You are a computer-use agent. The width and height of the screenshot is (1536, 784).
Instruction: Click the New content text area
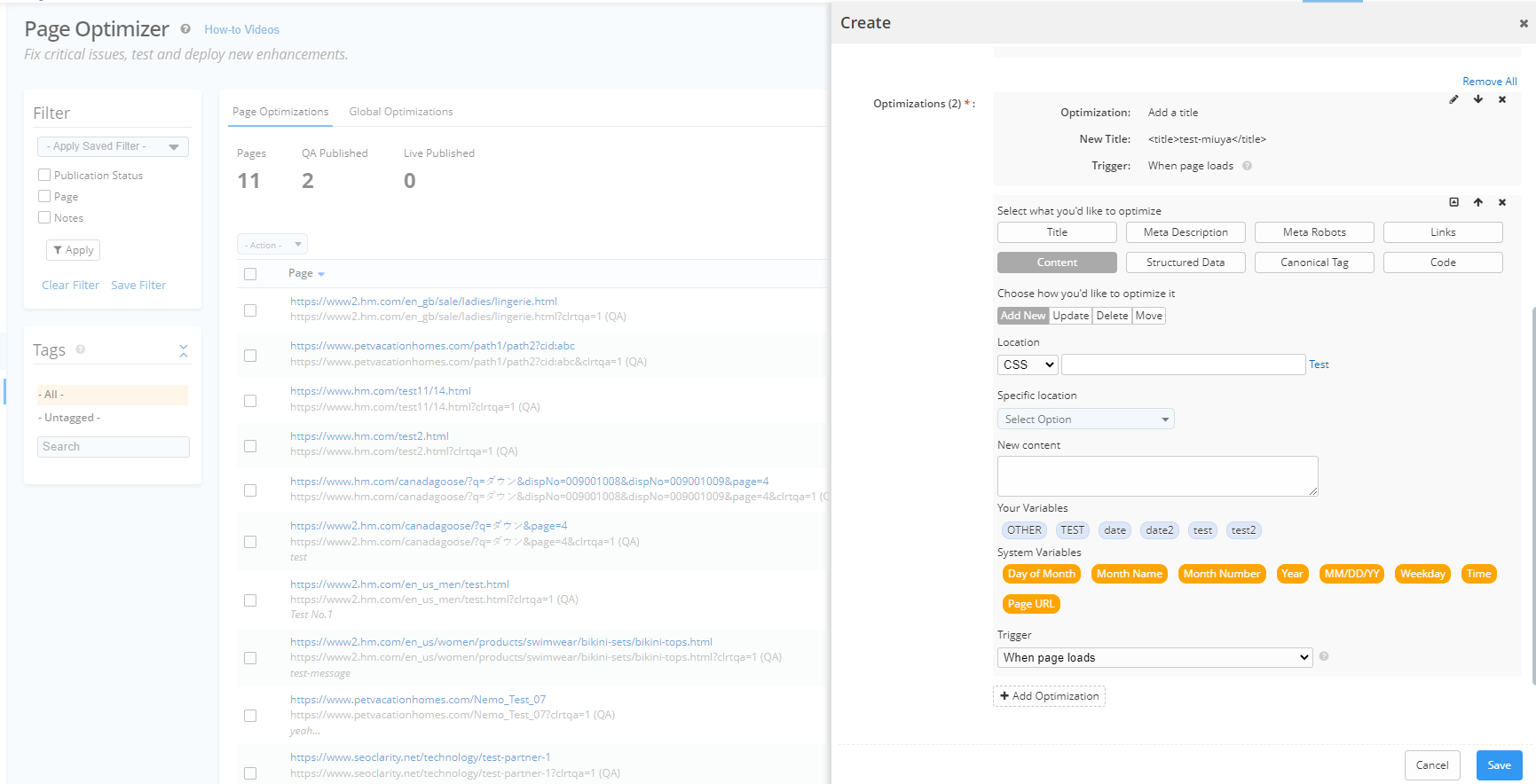click(1157, 476)
